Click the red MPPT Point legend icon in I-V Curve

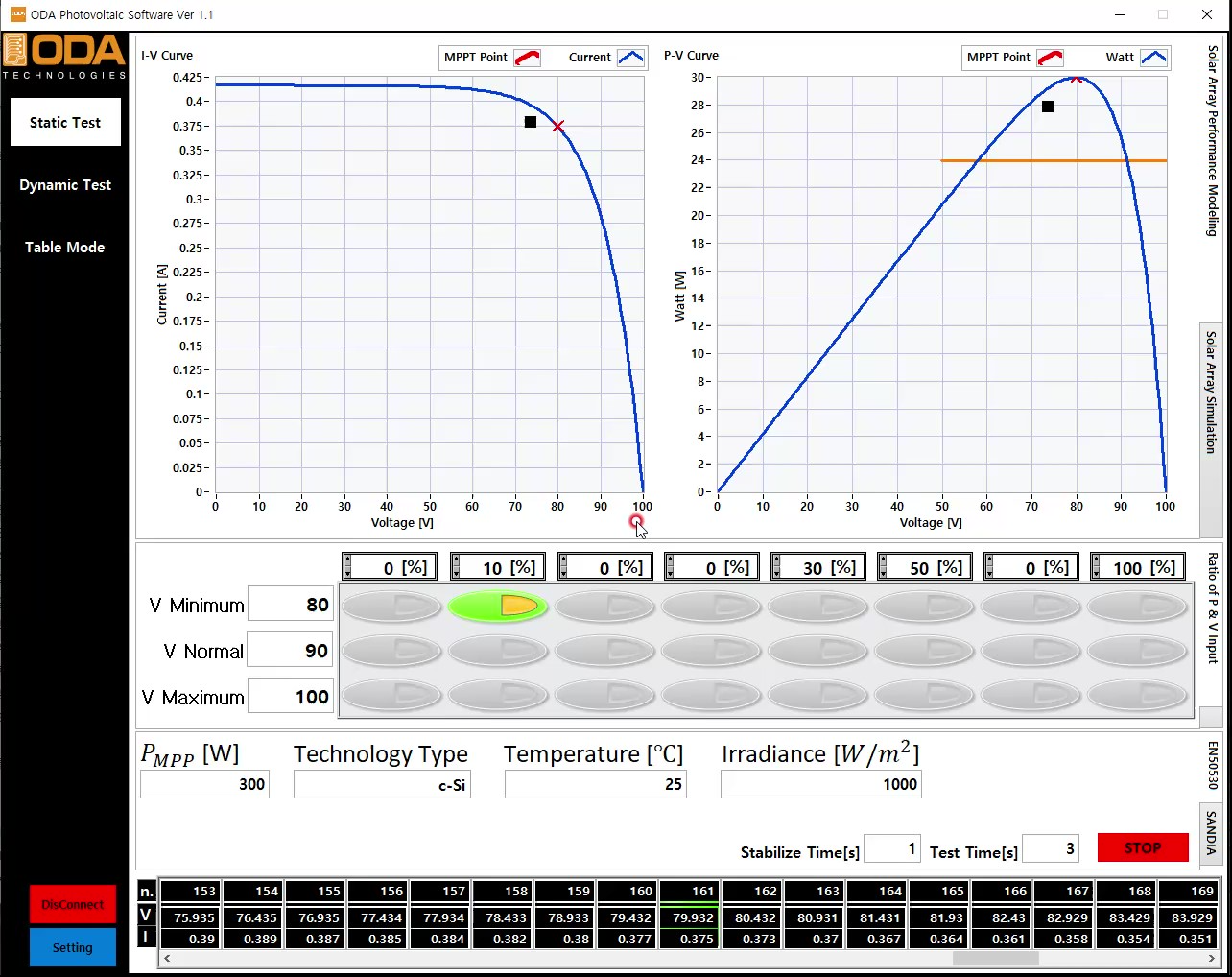point(527,58)
